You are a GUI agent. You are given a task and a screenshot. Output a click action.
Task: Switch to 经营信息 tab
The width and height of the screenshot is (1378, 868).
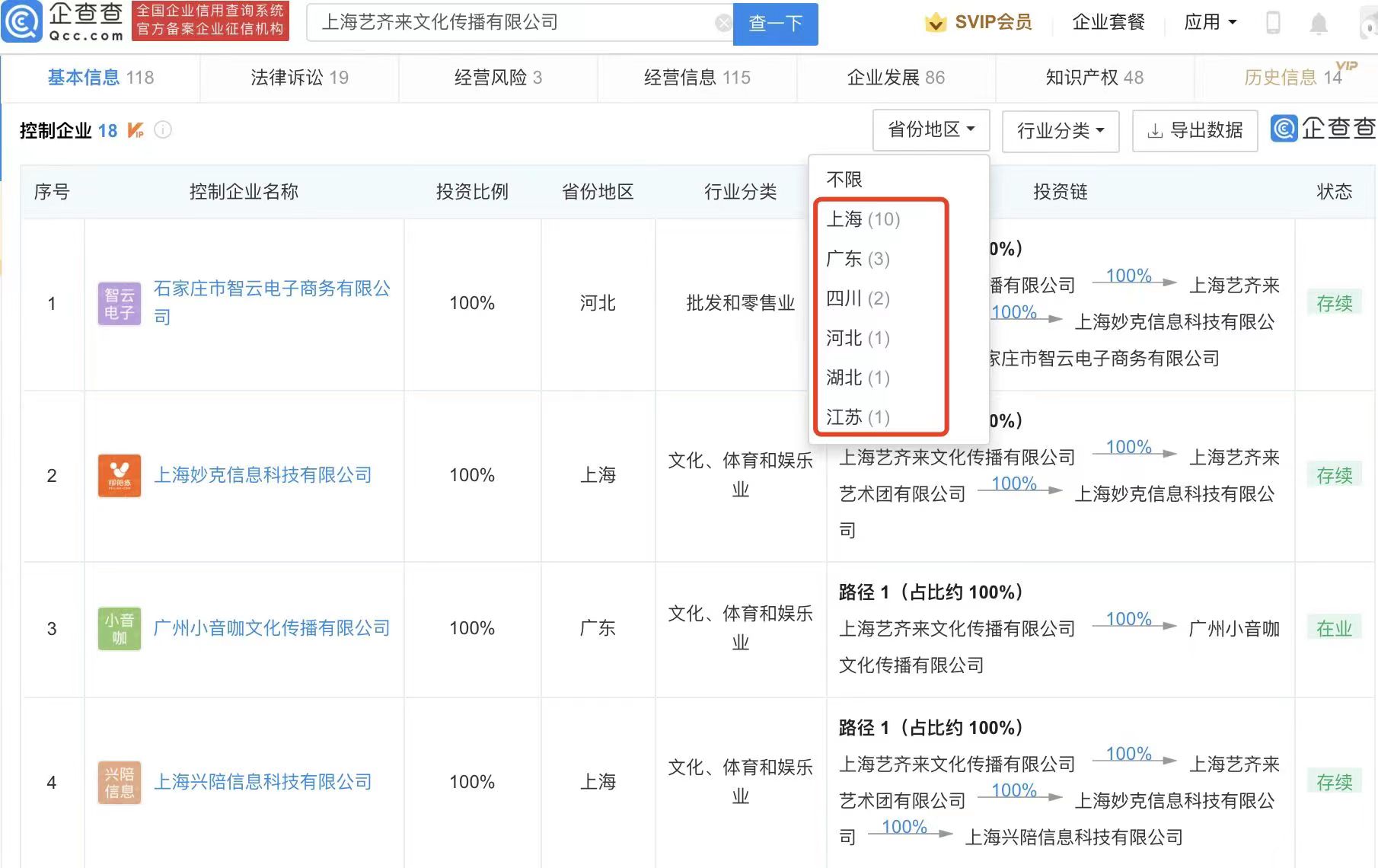click(697, 78)
